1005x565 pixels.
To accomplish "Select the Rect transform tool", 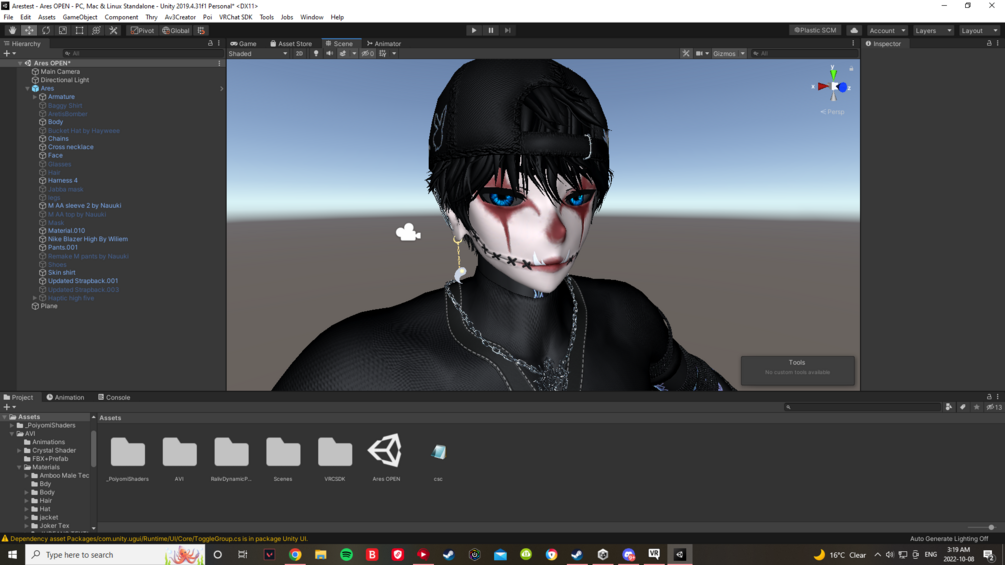I will [x=79, y=30].
